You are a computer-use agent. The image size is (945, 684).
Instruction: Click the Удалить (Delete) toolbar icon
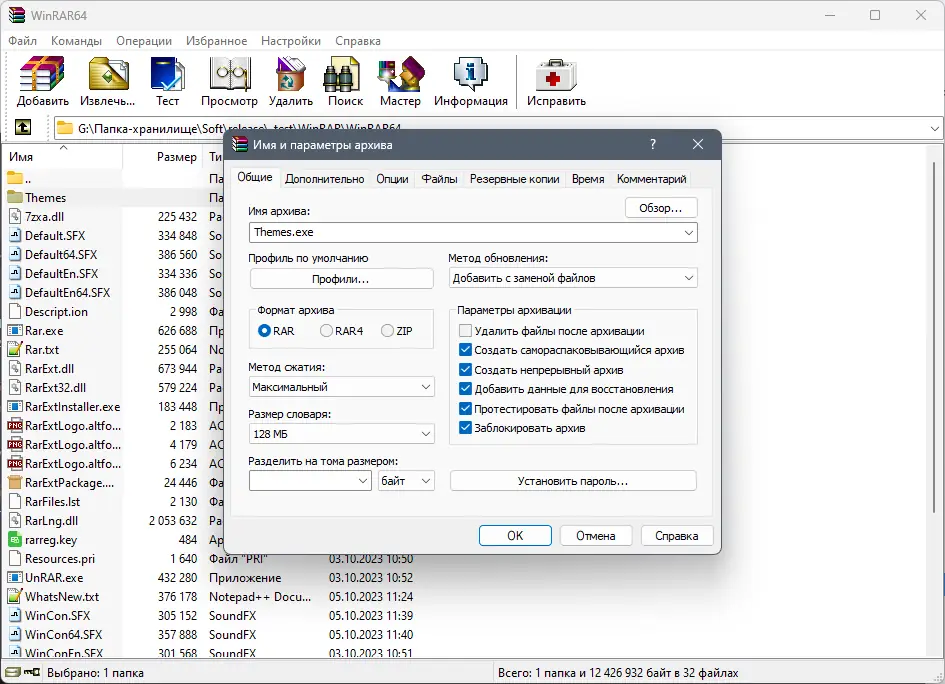[x=290, y=74]
